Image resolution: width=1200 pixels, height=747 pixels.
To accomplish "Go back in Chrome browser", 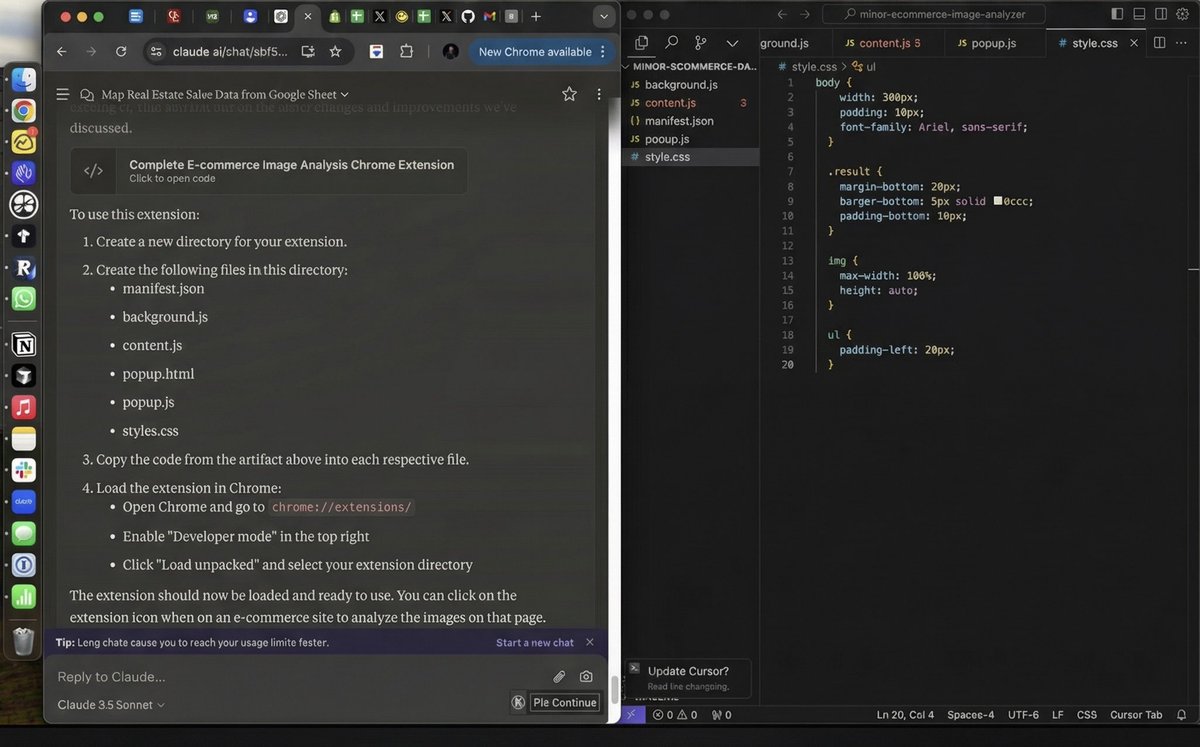I will click(61, 52).
